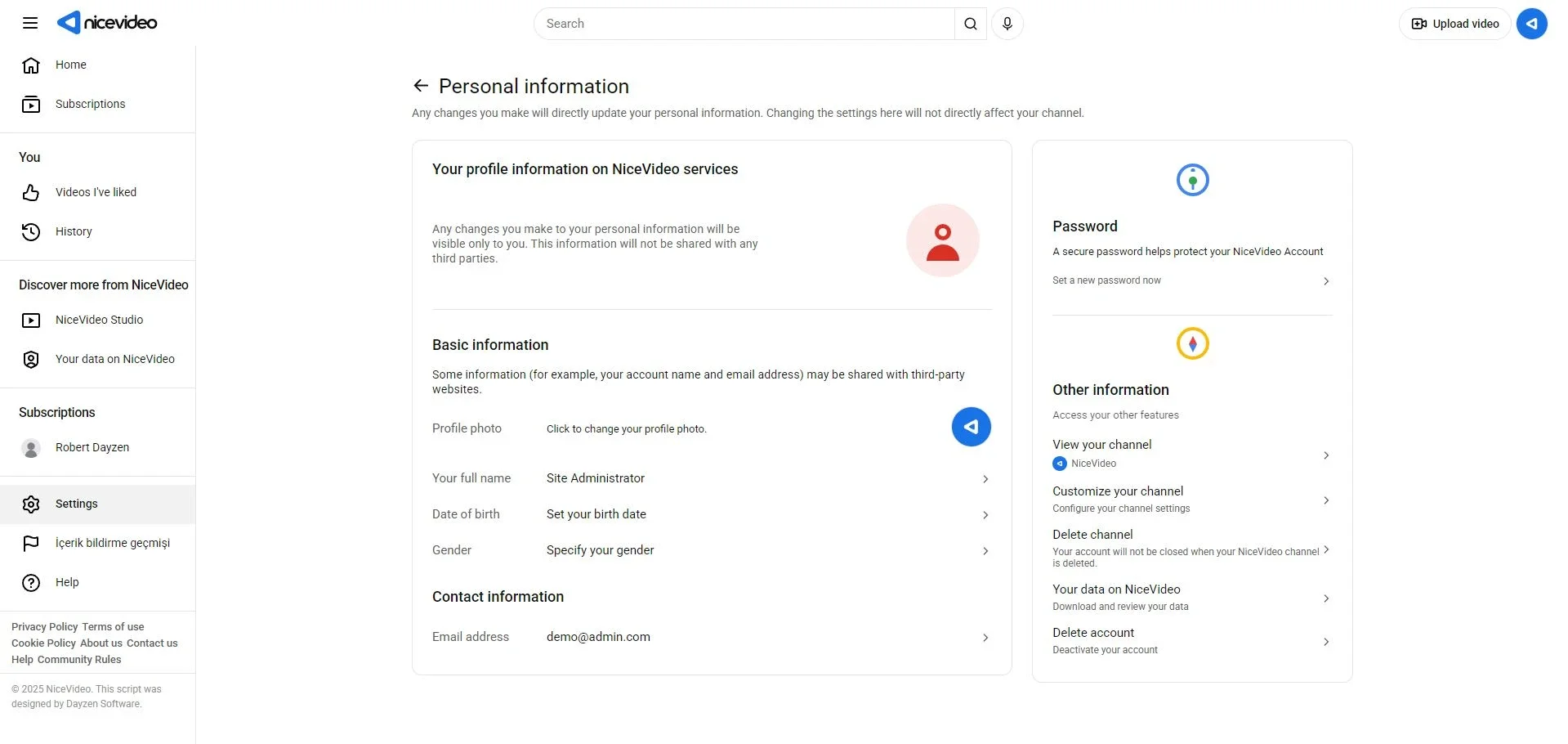Open the hamburger menu icon
This screenshot has width=1568, height=744.
[x=30, y=23]
